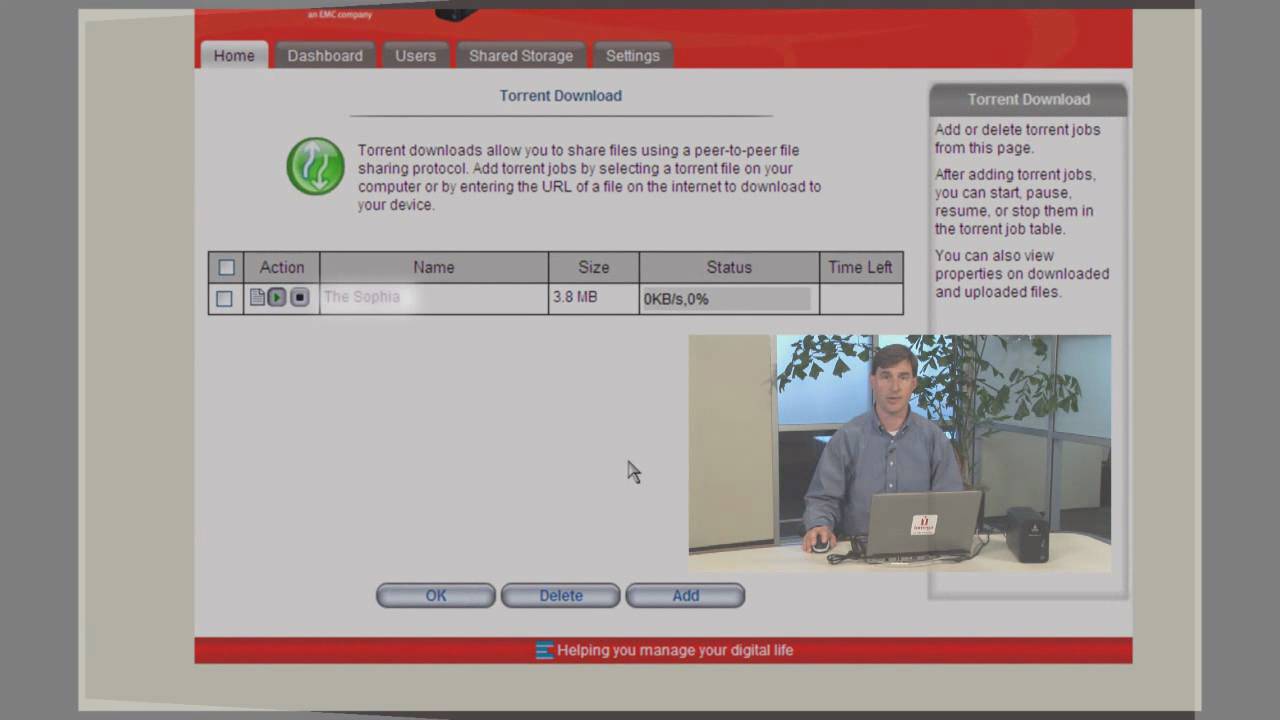Click the torrent progress bar showing 0KB/s,0%
This screenshot has width=1280, height=720.
(x=727, y=299)
